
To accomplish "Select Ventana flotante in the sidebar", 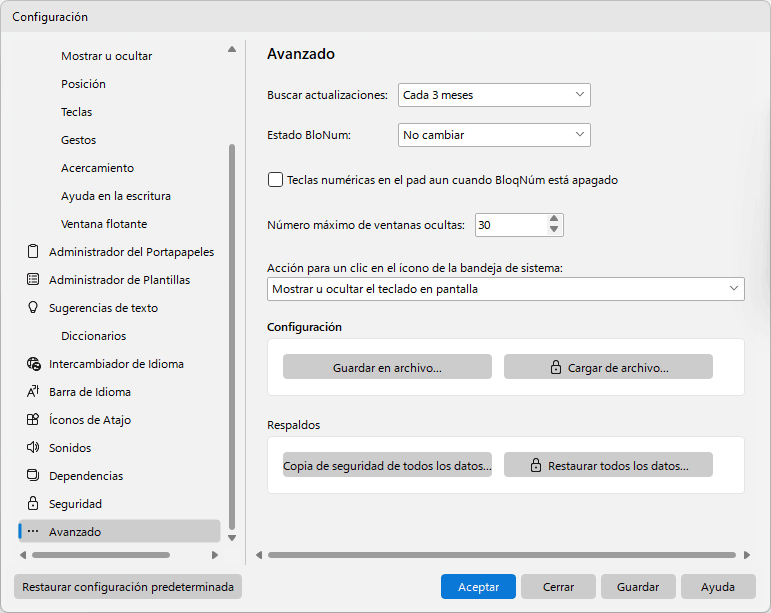I will click(104, 224).
